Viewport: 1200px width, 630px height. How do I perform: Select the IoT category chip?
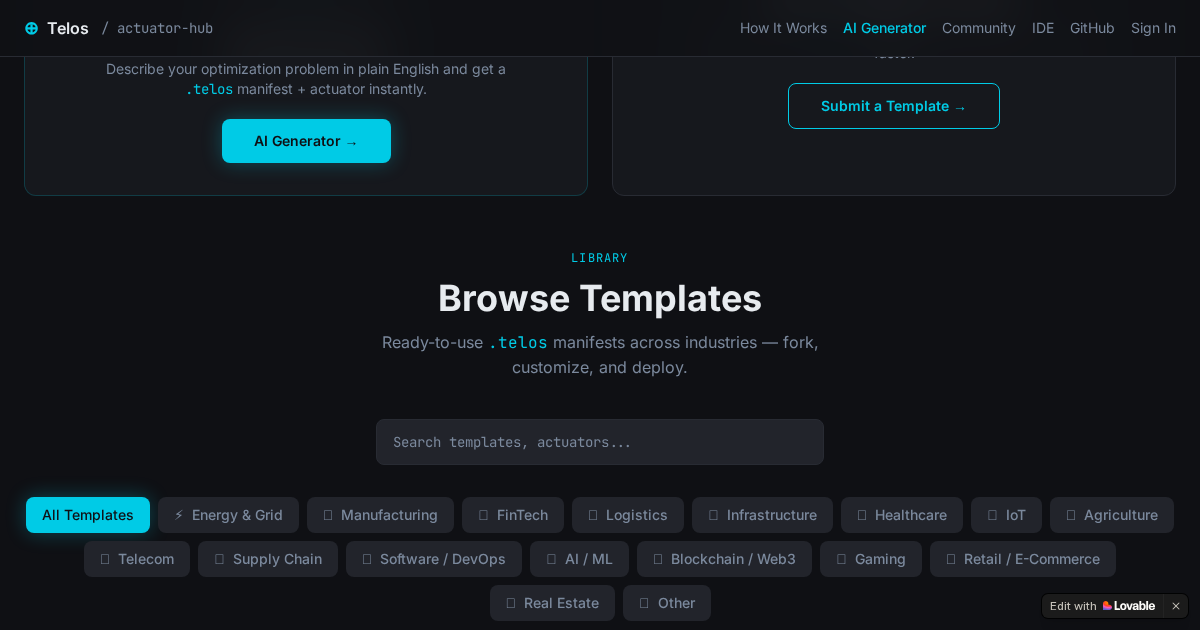(x=1006, y=515)
